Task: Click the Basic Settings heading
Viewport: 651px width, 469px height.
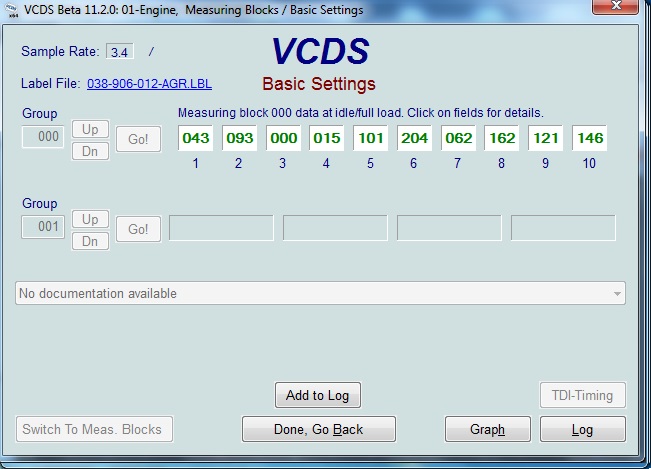Action: coord(319,84)
